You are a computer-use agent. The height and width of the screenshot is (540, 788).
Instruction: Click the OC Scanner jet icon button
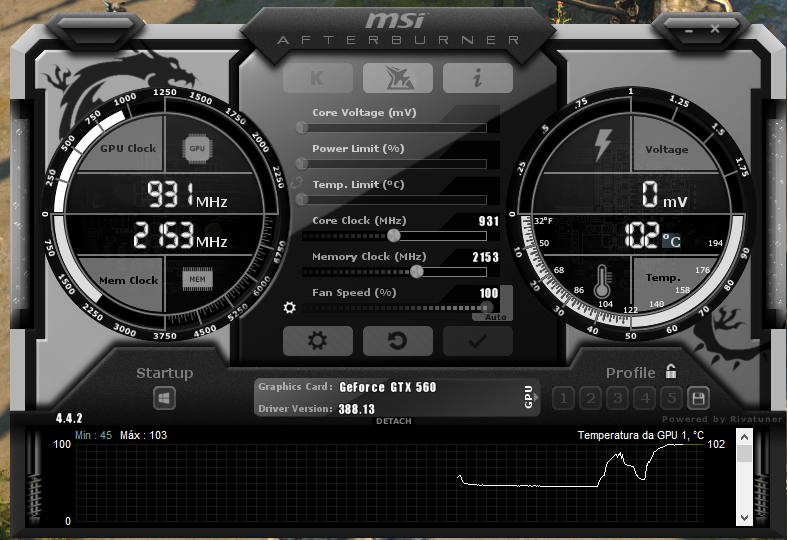coord(398,78)
